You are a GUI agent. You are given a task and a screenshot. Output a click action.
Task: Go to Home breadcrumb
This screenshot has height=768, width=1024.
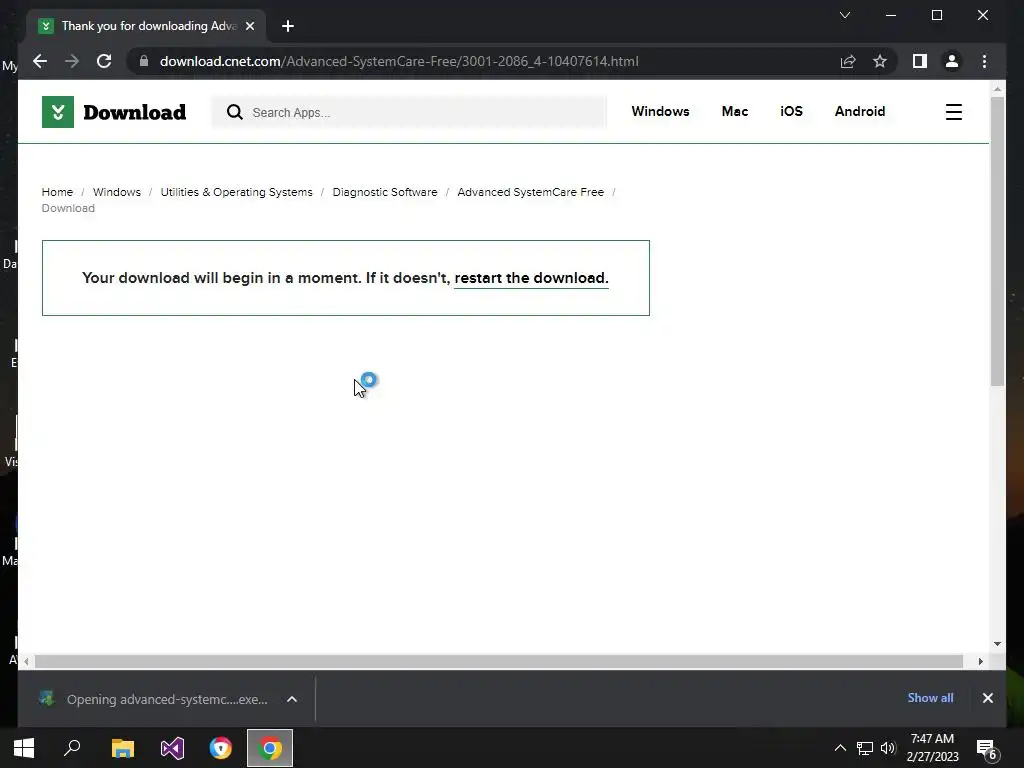coord(57,192)
